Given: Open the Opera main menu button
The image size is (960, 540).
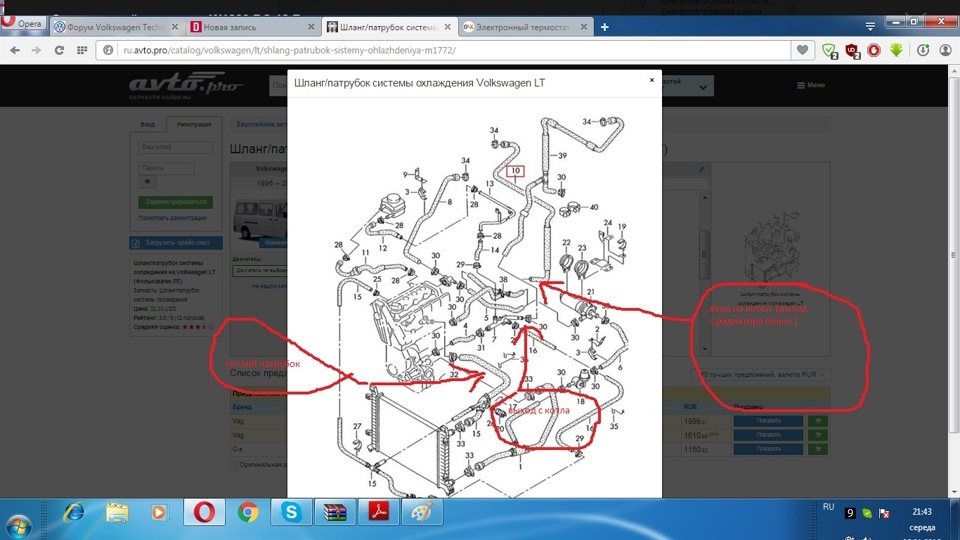Looking at the screenshot, I should (23, 23).
